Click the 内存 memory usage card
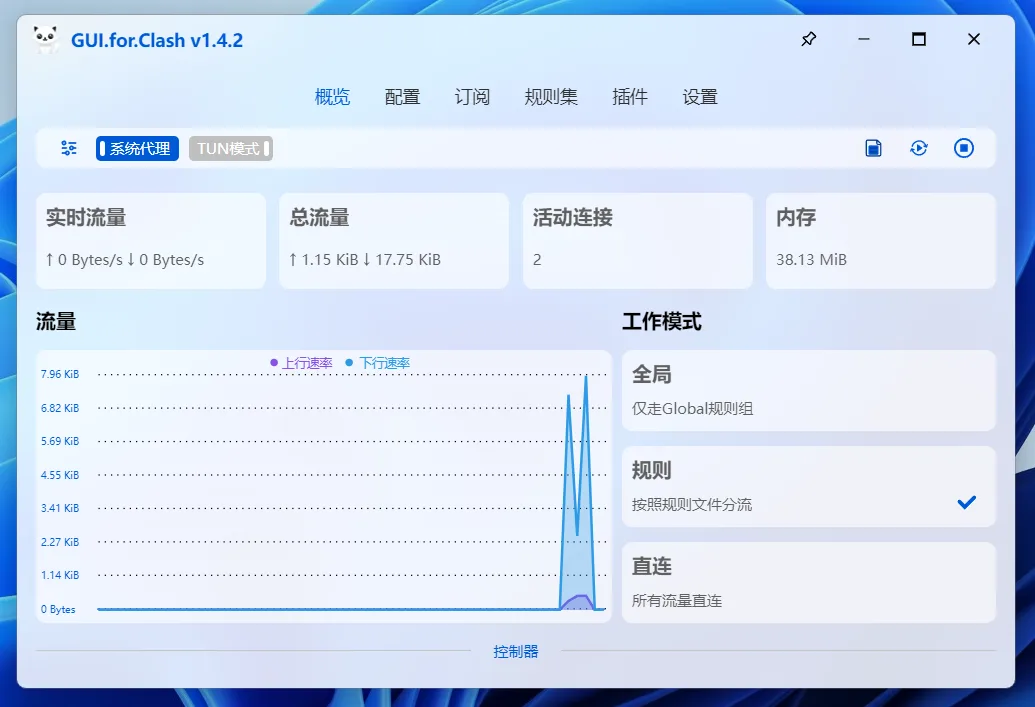 pos(880,240)
